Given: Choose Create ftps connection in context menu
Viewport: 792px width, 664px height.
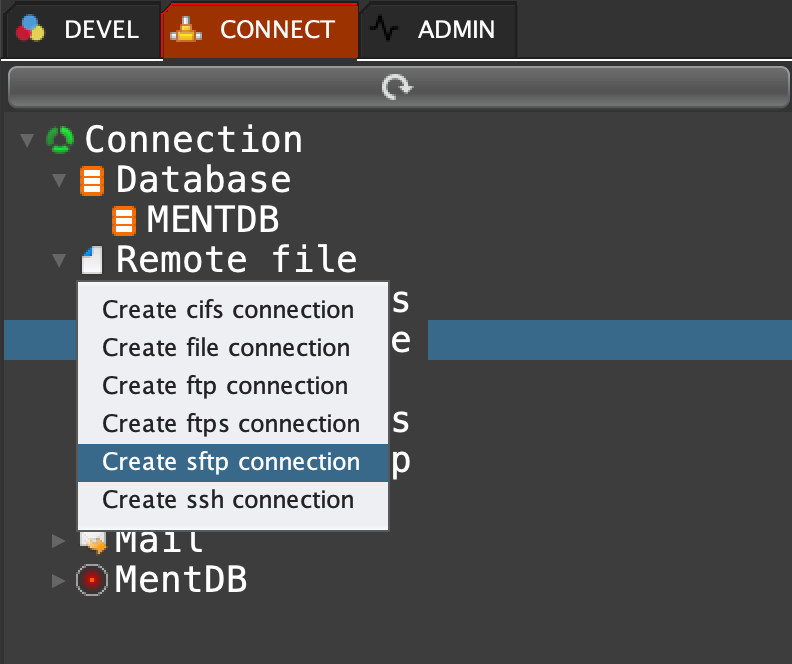Looking at the screenshot, I should coord(231,424).
